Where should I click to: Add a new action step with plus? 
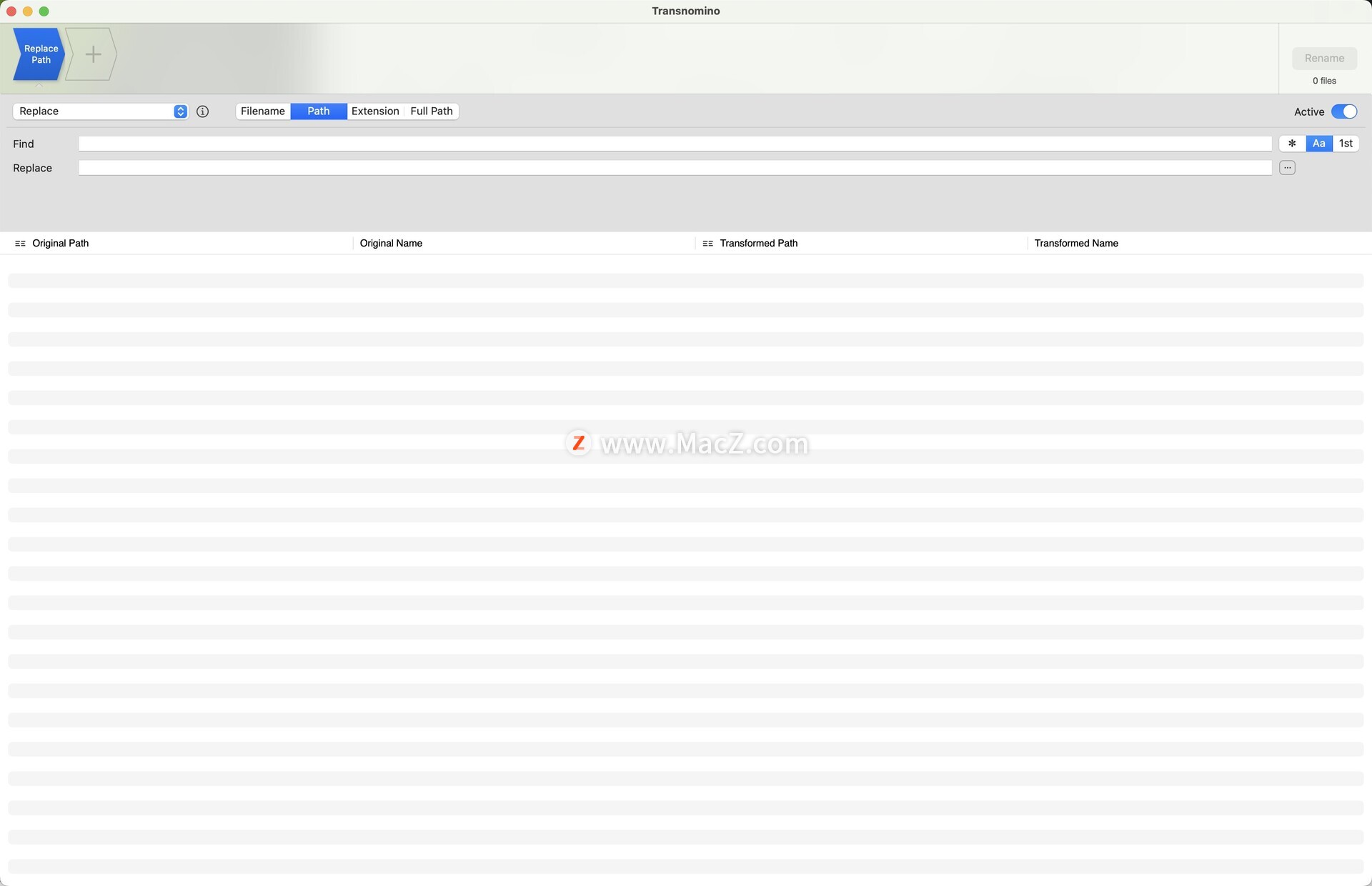click(92, 54)
